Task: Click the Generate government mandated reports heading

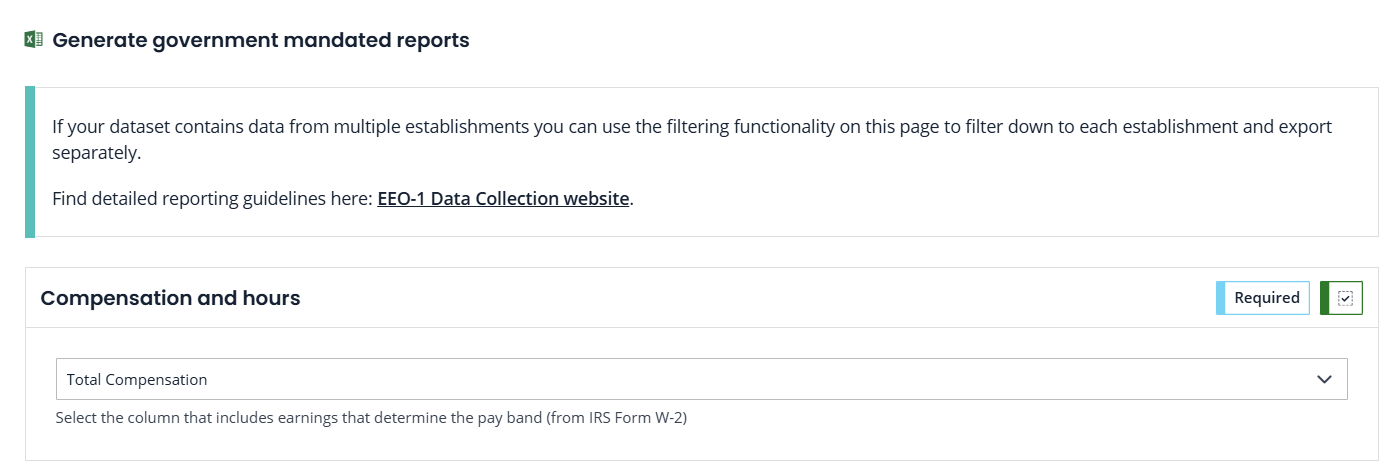Action: click(x=261, y=41)
